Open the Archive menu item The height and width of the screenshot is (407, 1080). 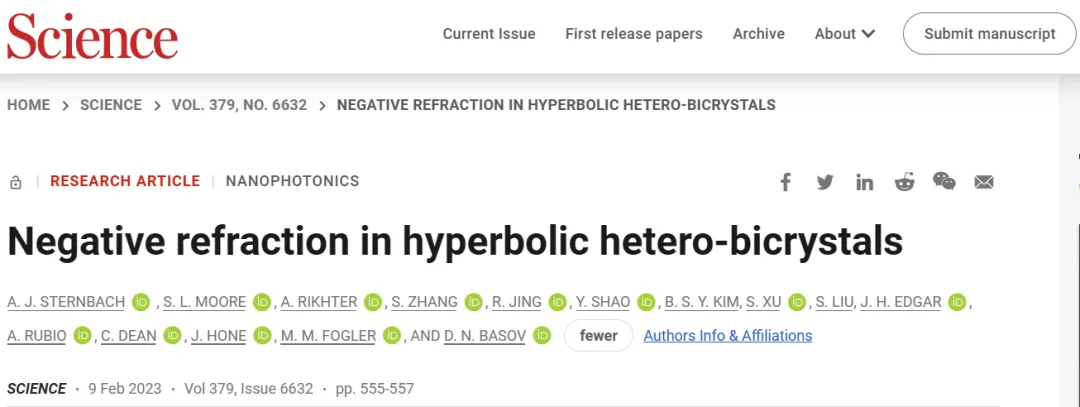tap(758, 34)
